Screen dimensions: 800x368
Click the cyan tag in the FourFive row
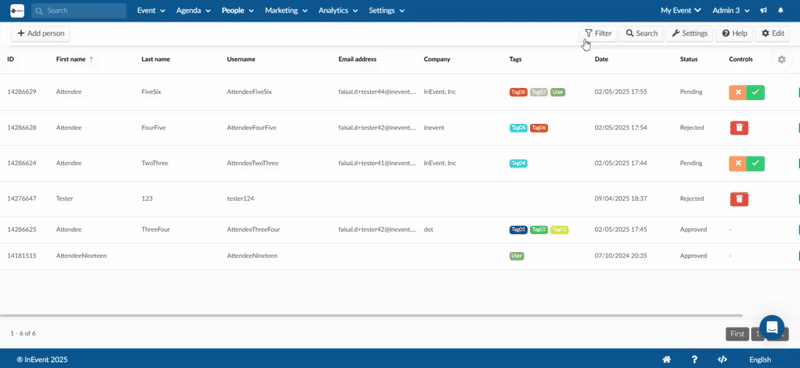(518, 128)
